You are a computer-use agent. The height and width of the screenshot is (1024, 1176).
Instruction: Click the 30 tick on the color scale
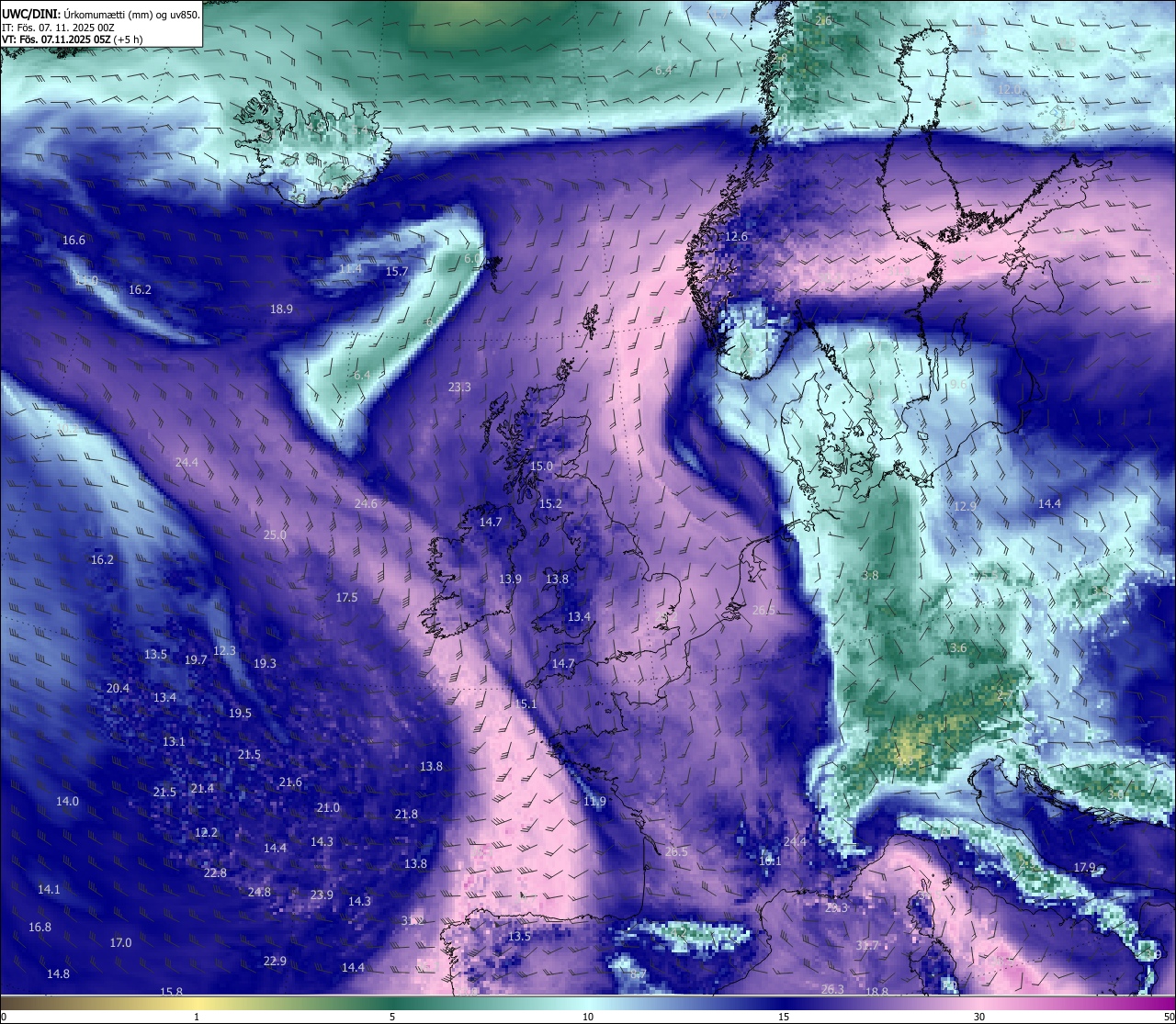(x=979, y=1018)
